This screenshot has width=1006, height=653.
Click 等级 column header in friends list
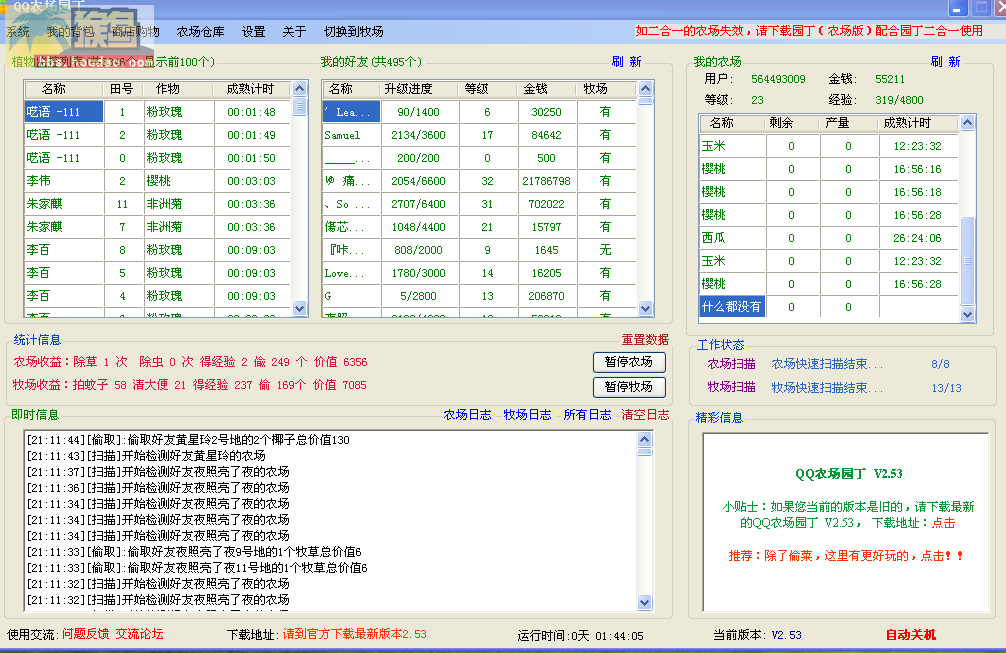coord(487,89)
